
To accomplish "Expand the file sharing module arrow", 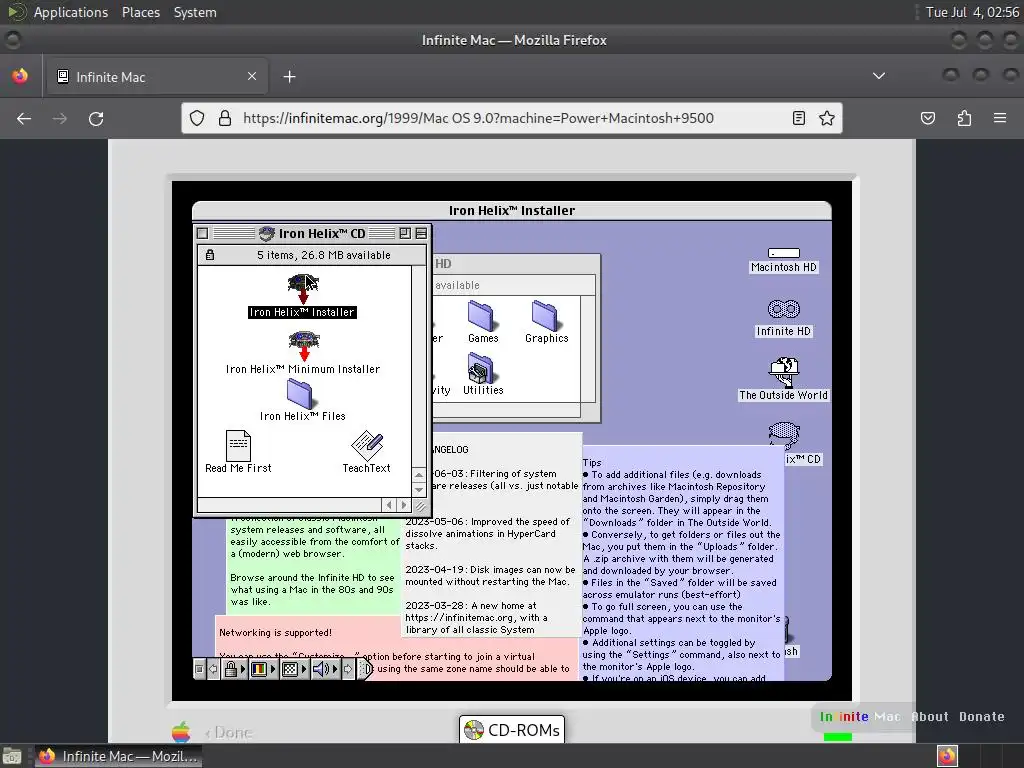I will (243, 669).
